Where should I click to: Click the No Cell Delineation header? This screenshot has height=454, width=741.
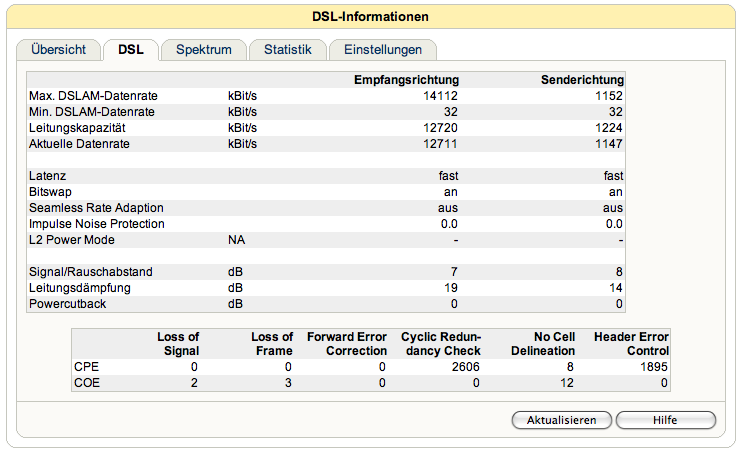543,344
